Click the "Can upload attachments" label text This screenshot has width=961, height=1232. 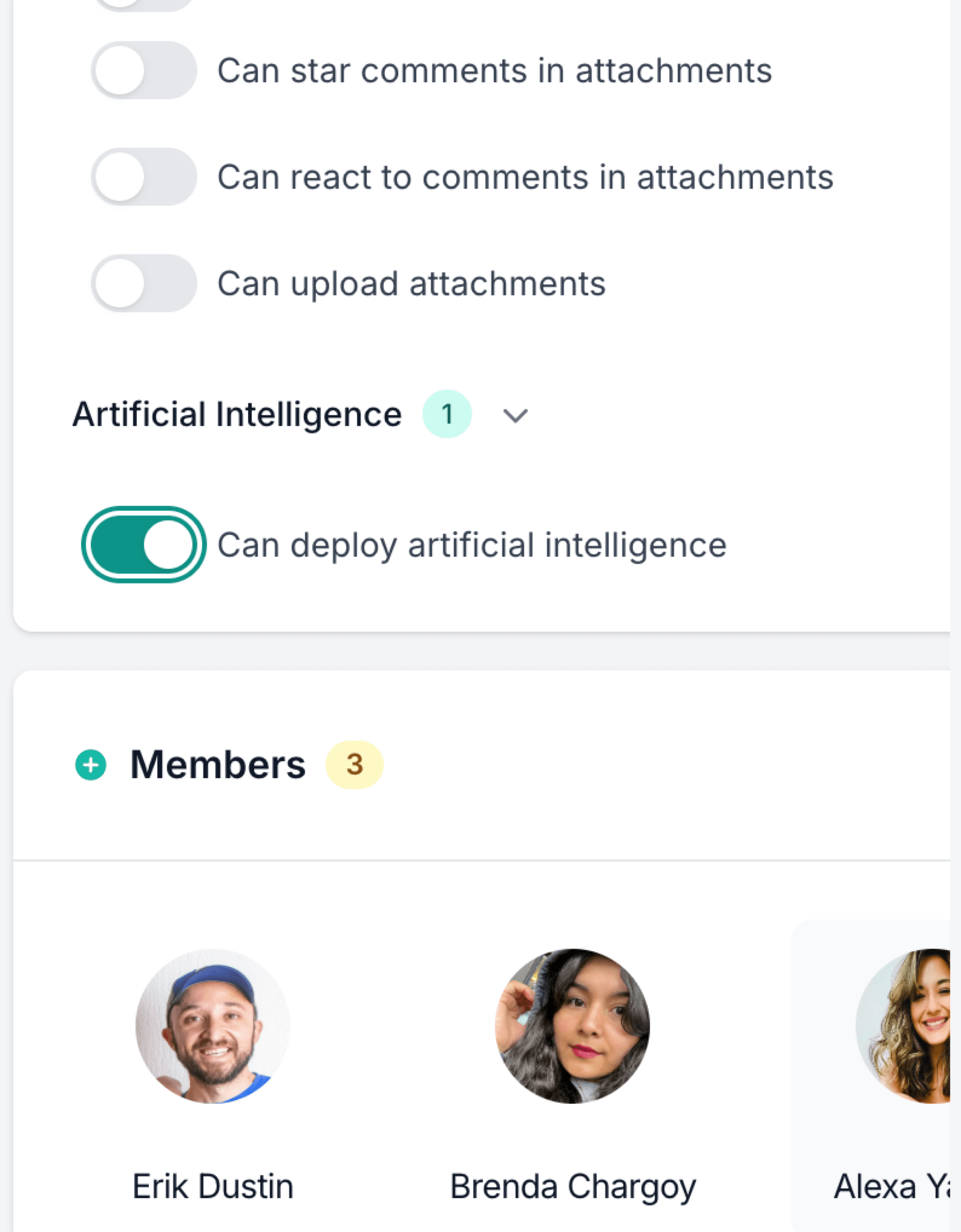click(x=412, y=283)
